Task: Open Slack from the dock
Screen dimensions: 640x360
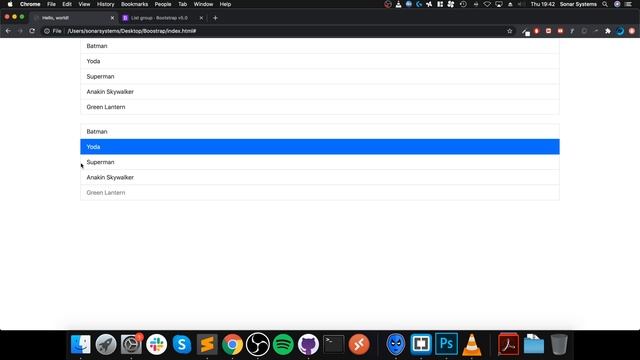Action: pos(156,344)
